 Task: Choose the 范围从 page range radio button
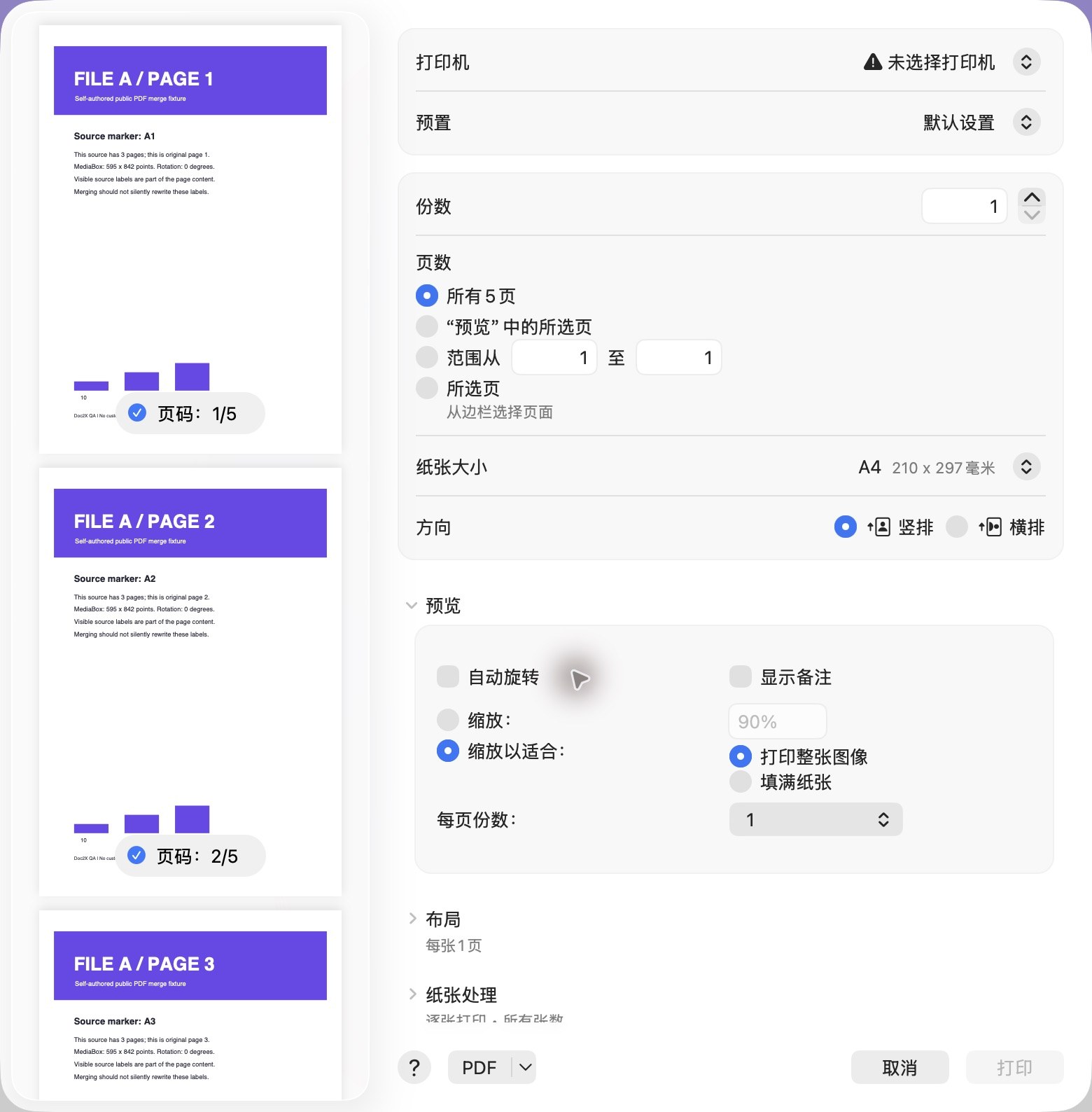(x=427, y=357)
